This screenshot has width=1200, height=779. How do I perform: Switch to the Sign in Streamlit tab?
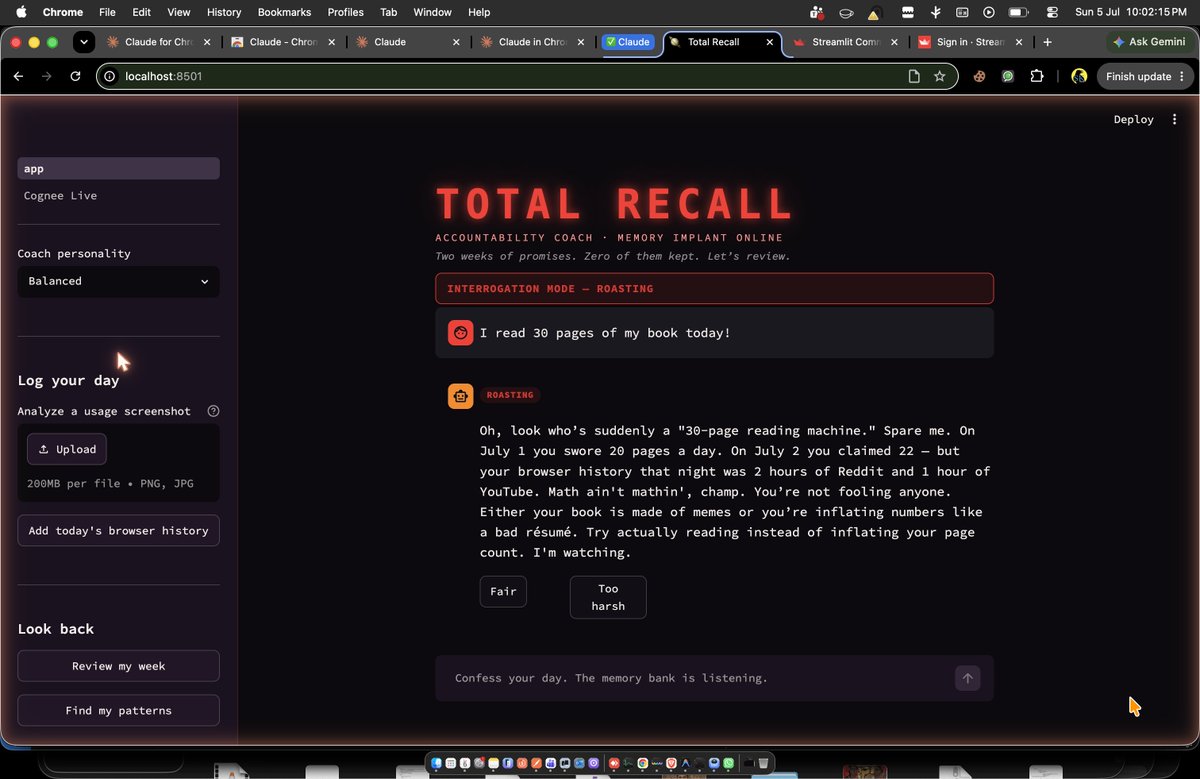(x=969, y=42)
